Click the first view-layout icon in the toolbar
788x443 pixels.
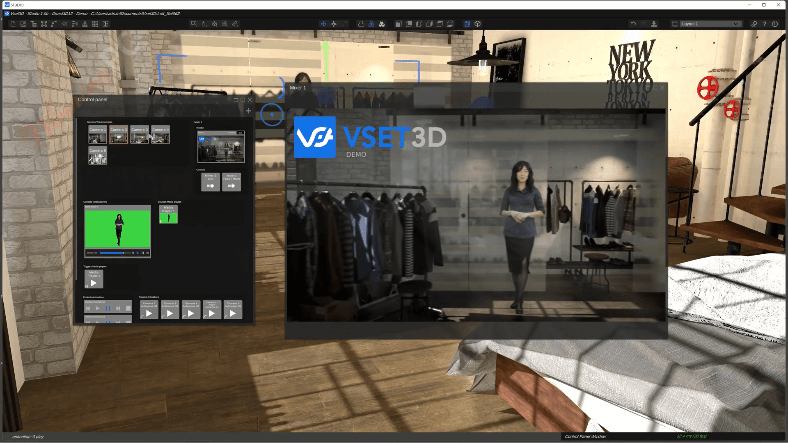(x=399, y=24)
